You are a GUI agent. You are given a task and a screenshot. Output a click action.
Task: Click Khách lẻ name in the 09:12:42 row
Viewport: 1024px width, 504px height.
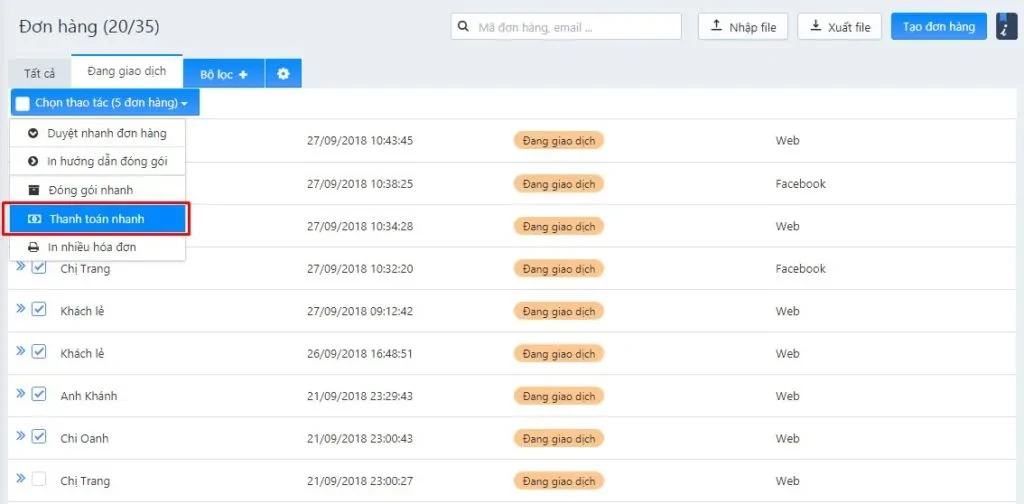click(82, 311)
